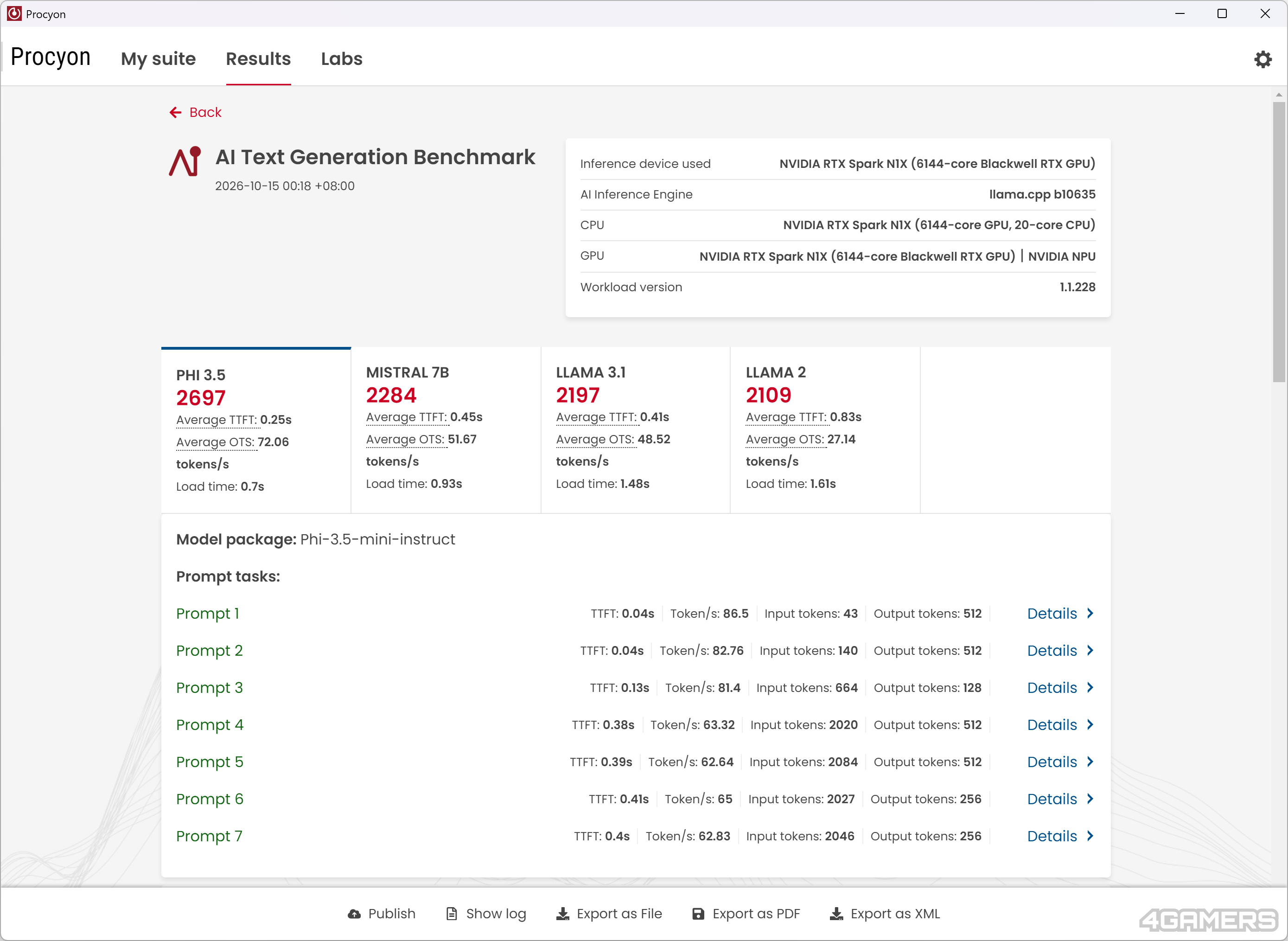Select the MISTRAL 7B model tab
This screenshot has width=1288, height=941.
446,430
